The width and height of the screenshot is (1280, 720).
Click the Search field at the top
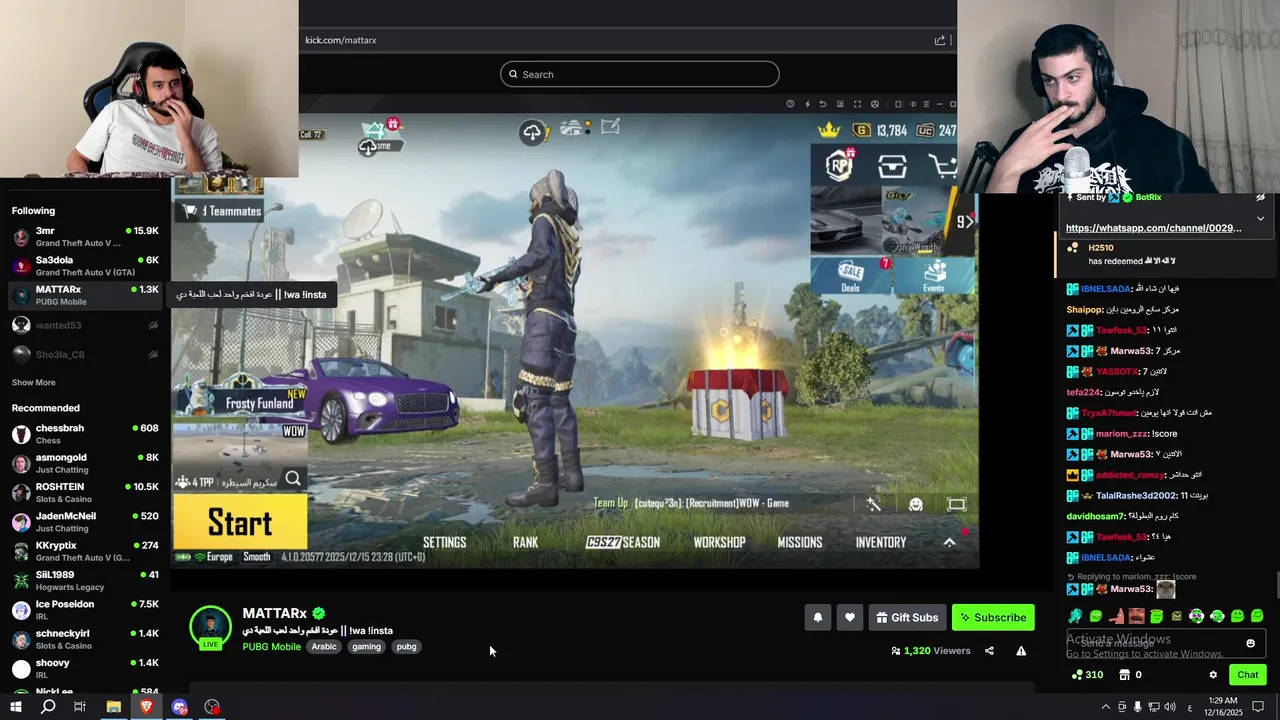point(640,74)
